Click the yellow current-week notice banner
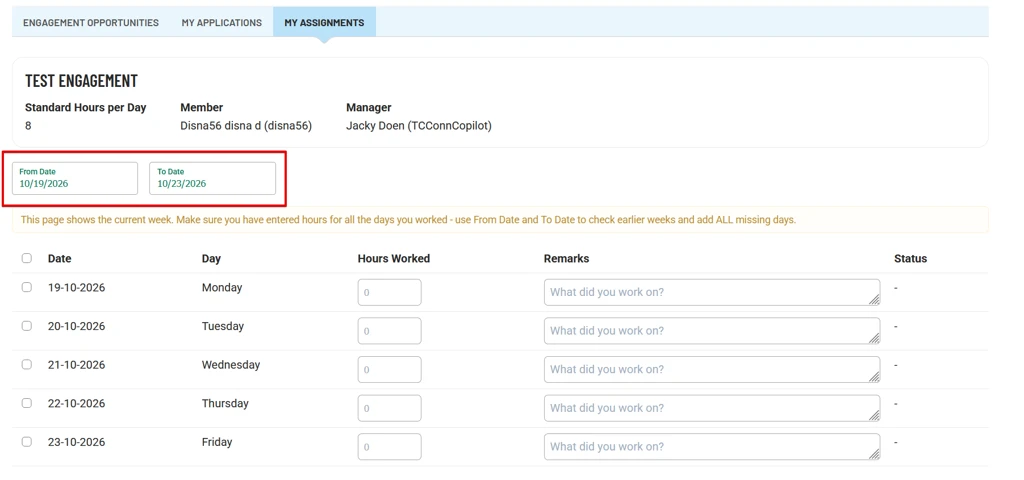This screenshot has height=480, width=1024. click(x=500, y=219)
